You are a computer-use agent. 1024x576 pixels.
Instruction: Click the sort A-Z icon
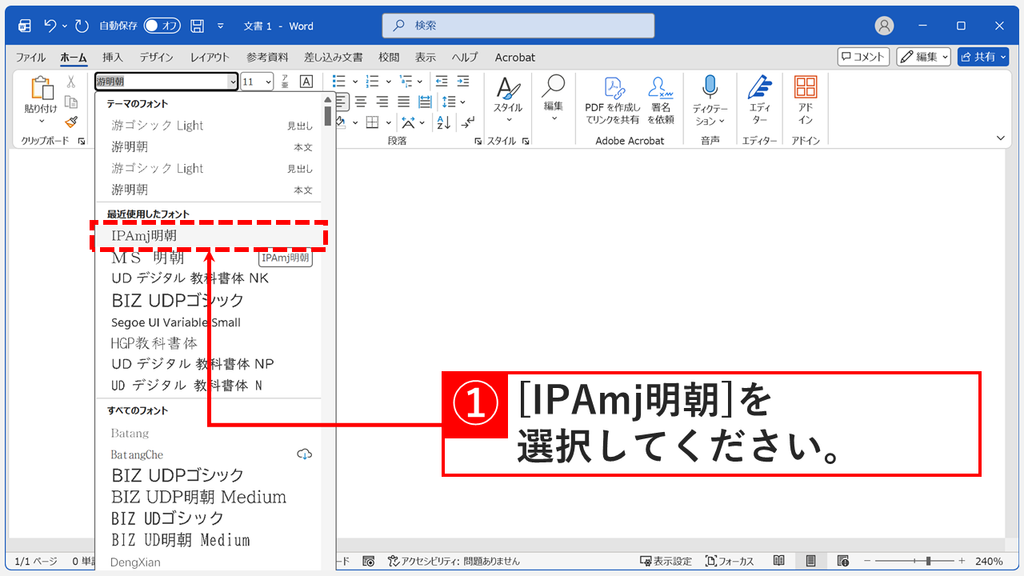point(443,123)
